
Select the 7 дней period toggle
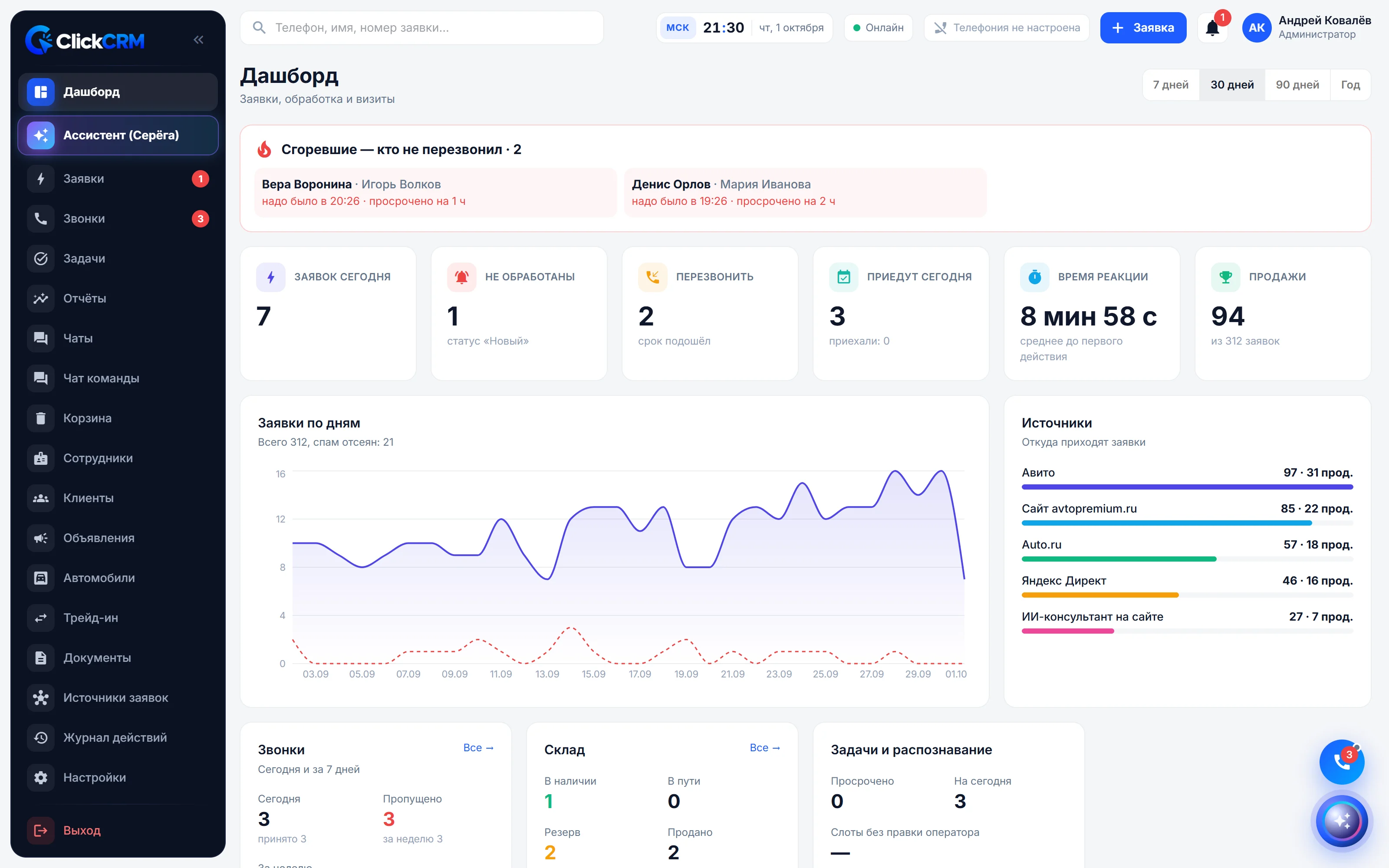coord(1171,85)
